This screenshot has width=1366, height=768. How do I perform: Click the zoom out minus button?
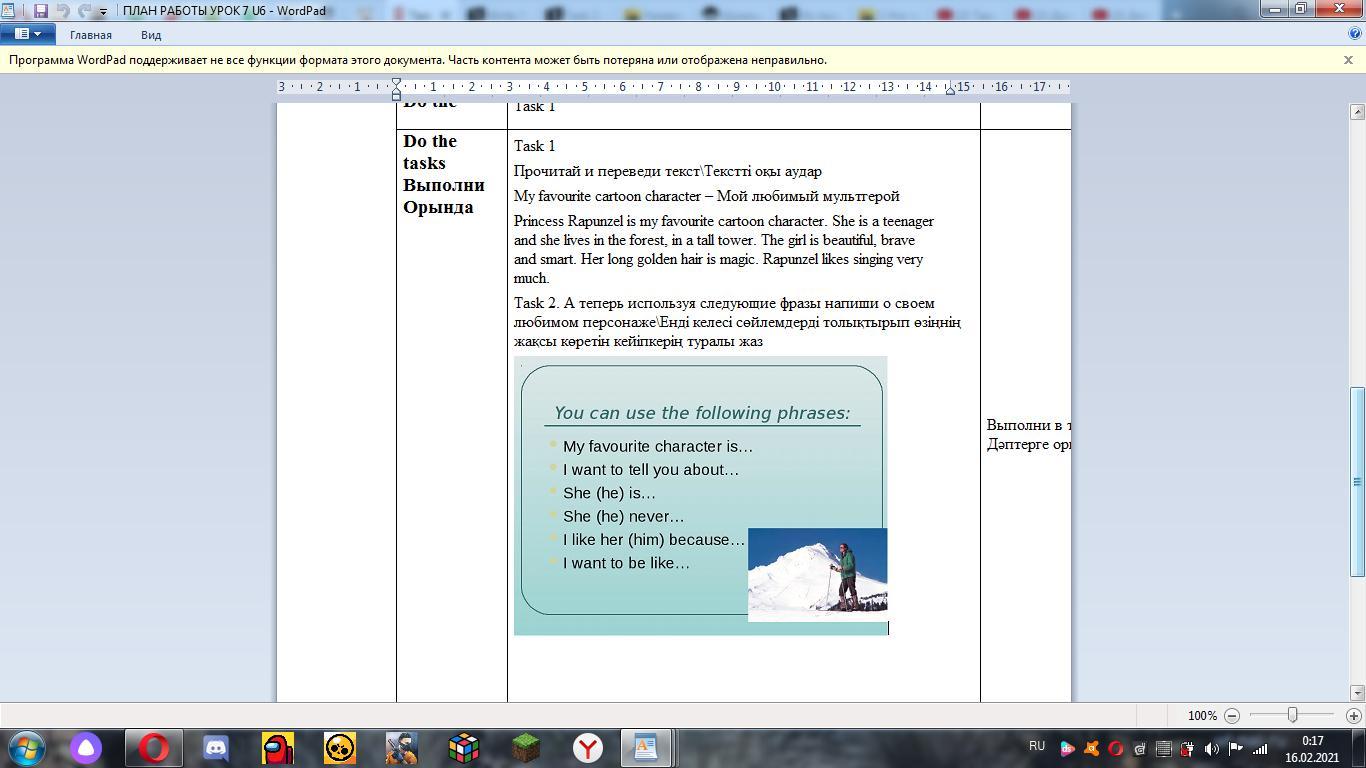[x=1232, y=715]
